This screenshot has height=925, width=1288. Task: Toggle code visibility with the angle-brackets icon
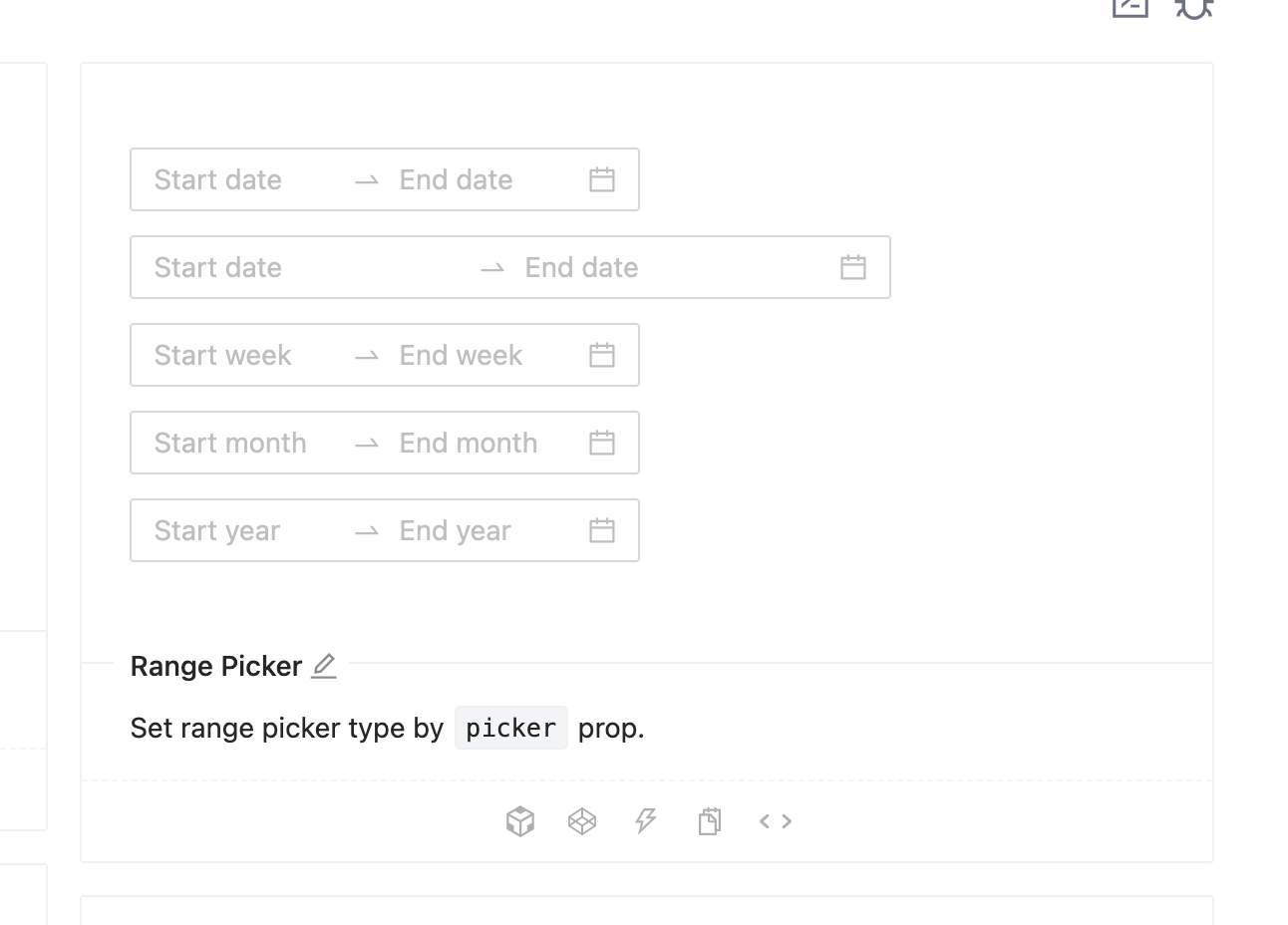(775, 820)
